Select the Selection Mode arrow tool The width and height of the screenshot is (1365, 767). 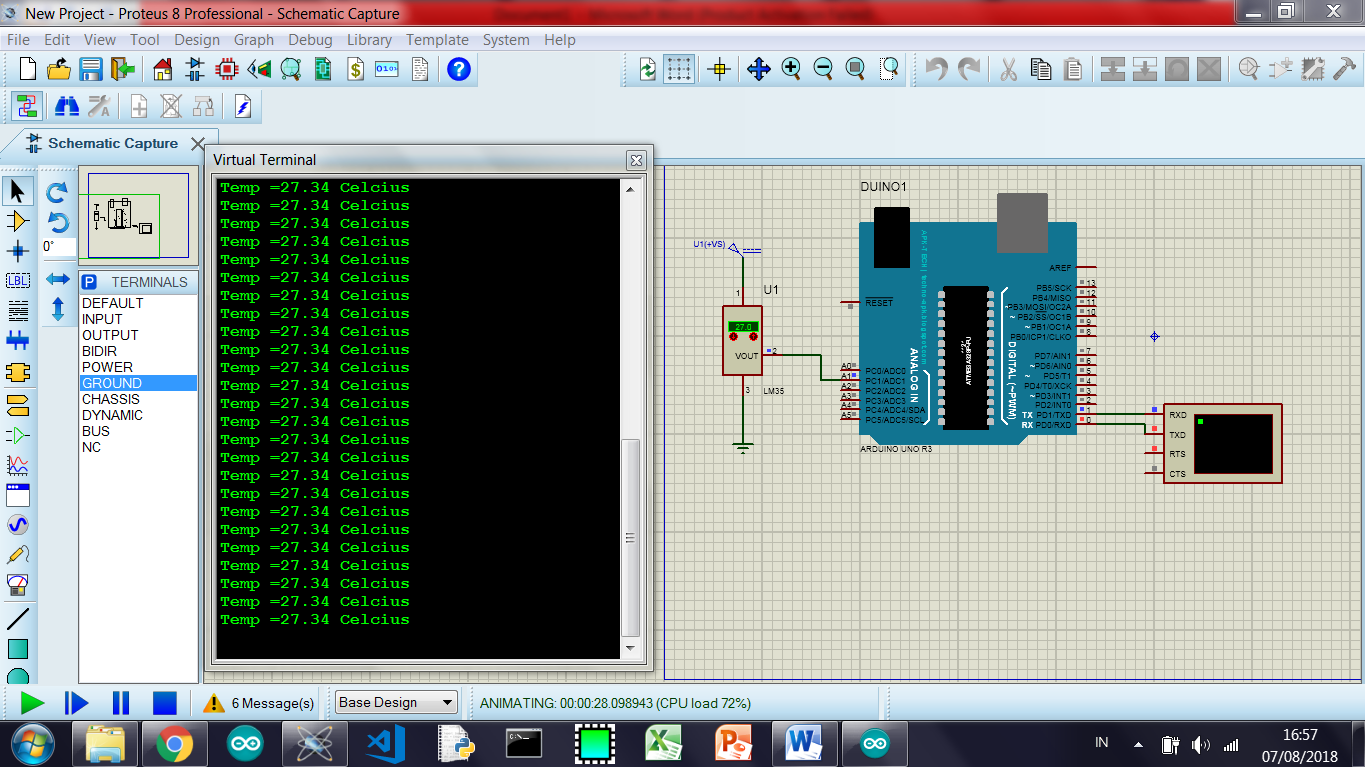(x=18, y=188)
